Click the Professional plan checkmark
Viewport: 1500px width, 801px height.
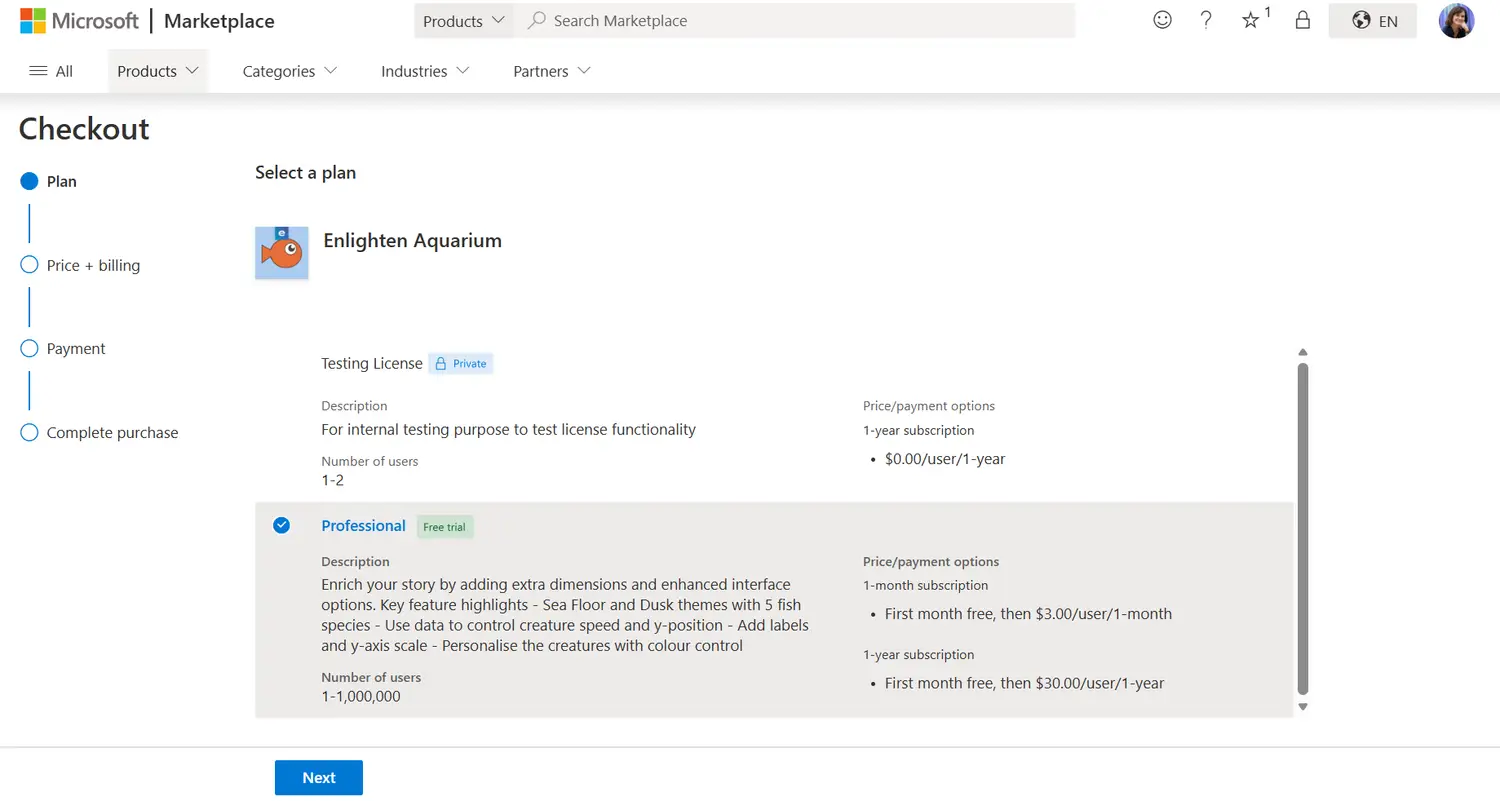click(x=281, y=525)
